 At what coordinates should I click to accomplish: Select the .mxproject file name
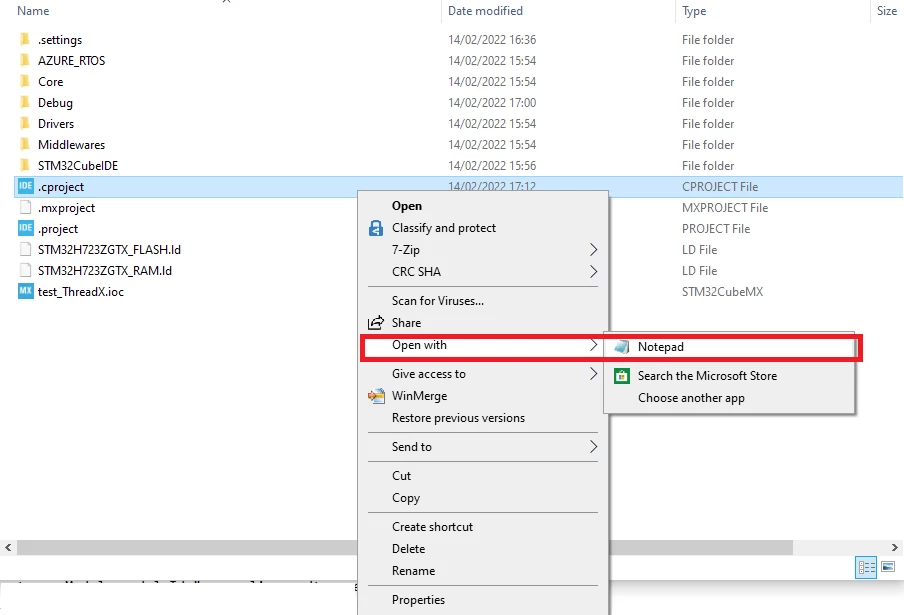[x=66, y=208]
